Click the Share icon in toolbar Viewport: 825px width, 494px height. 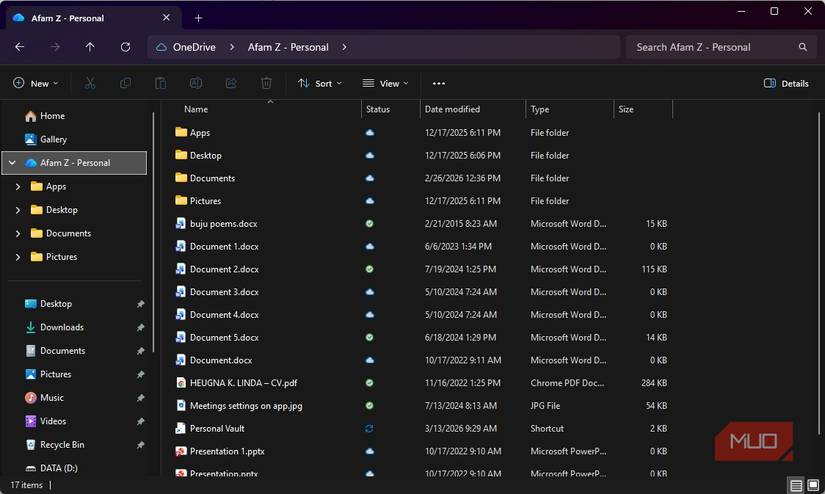point(231,83)
